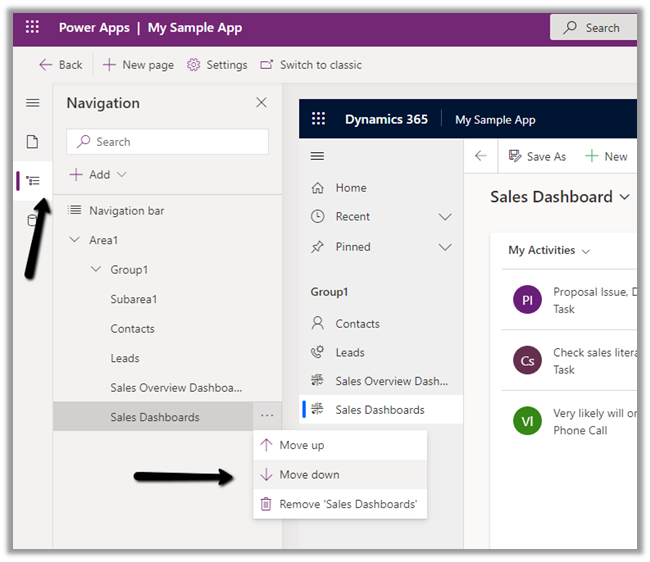Collapse the Area1 tree node

75,240
